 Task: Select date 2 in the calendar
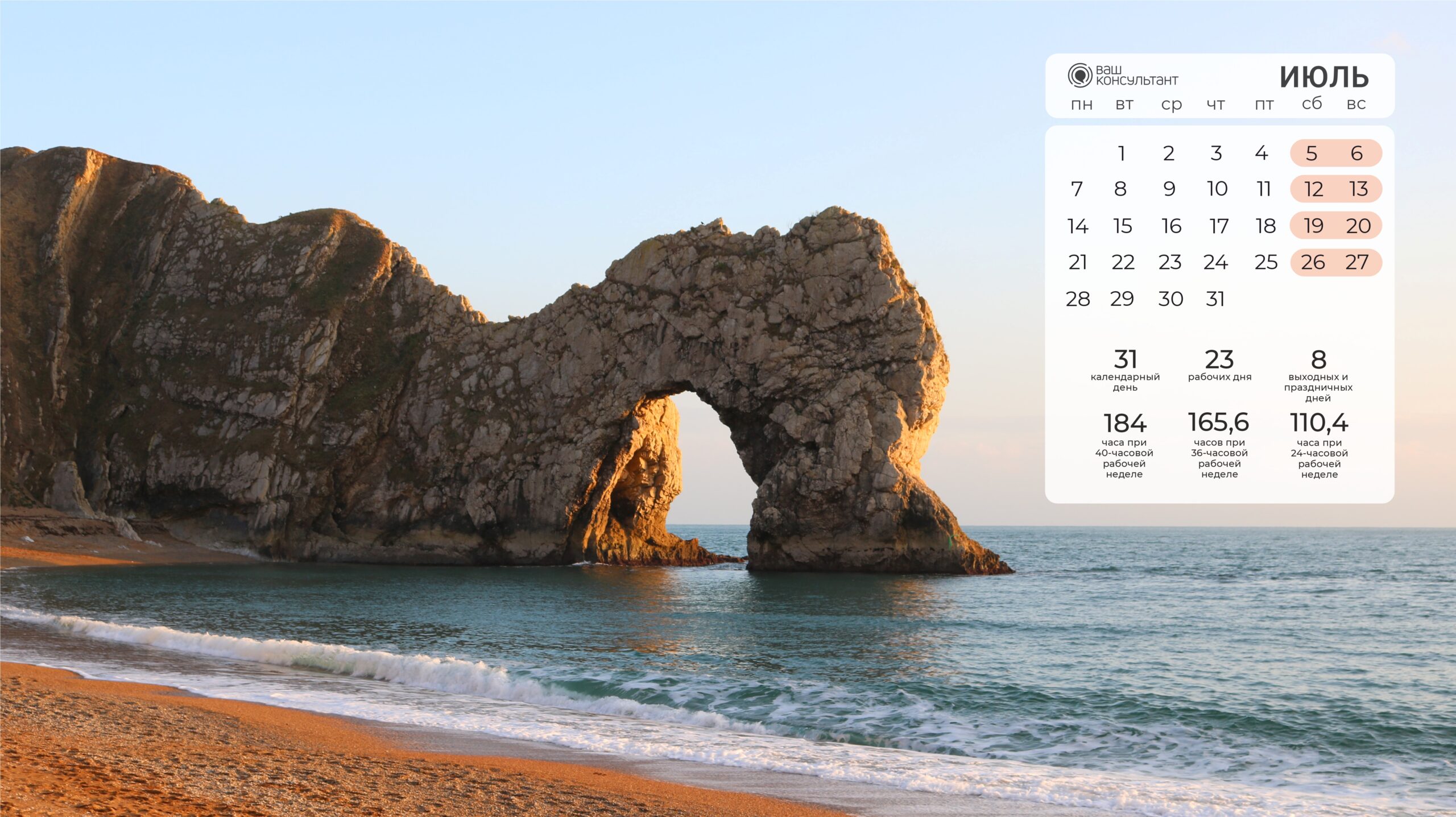(x=1169, y=153)
